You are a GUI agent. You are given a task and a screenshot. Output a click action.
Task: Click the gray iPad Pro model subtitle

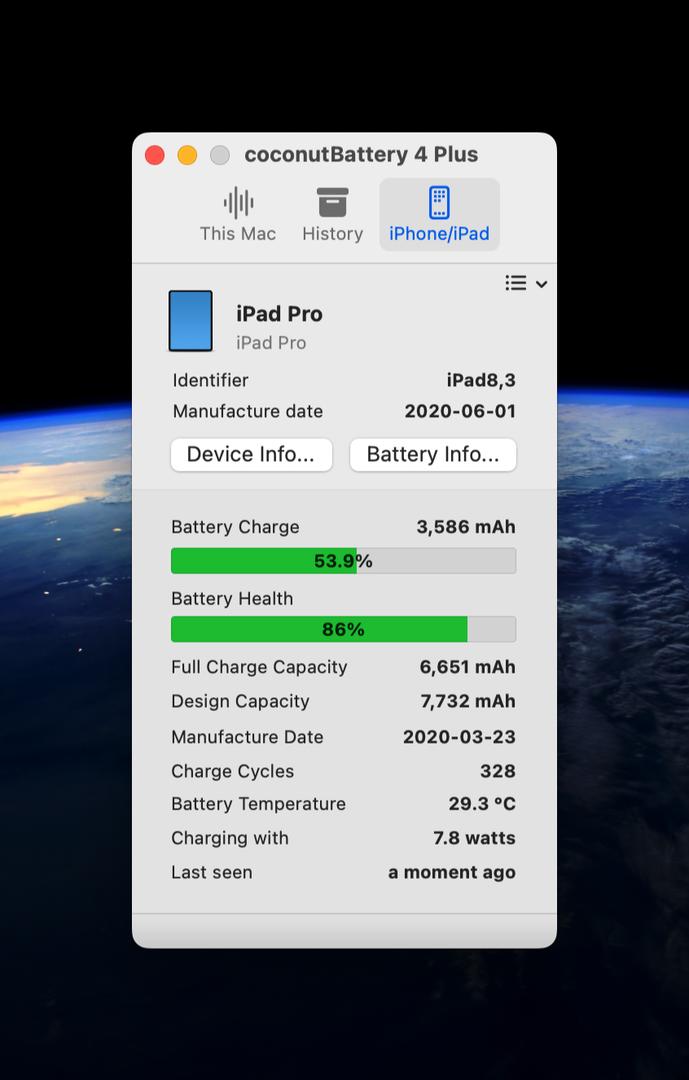click(x=271, y=343)
